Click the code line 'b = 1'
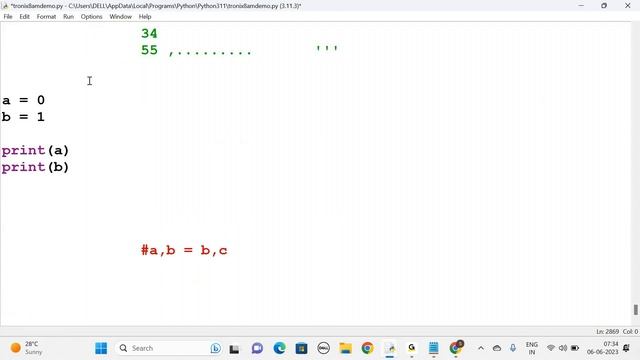 coord(23,117)
